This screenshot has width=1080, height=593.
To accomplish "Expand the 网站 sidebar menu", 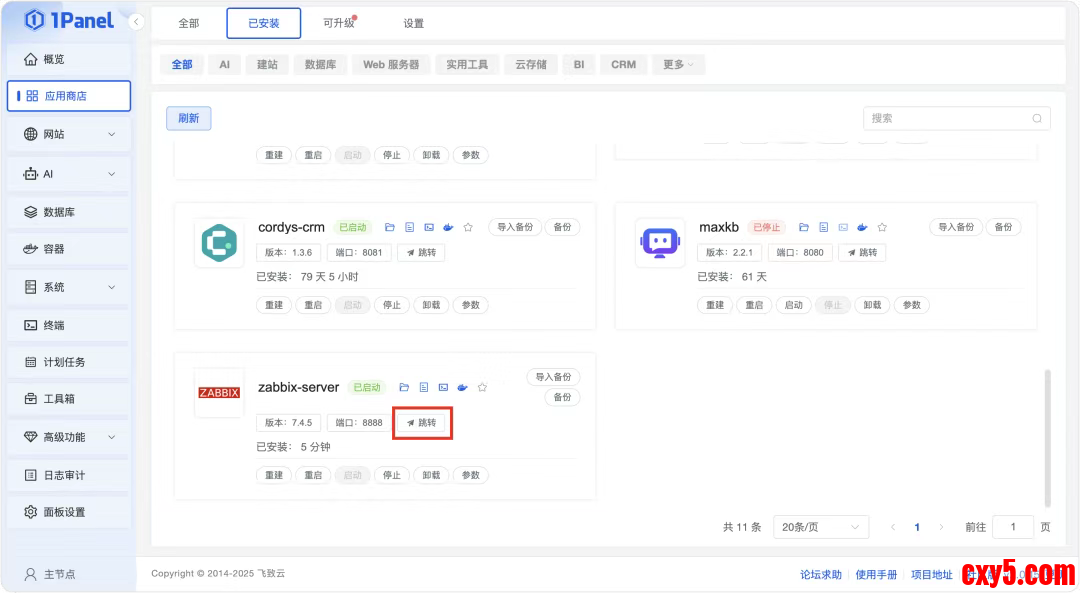I will (68, 134).
